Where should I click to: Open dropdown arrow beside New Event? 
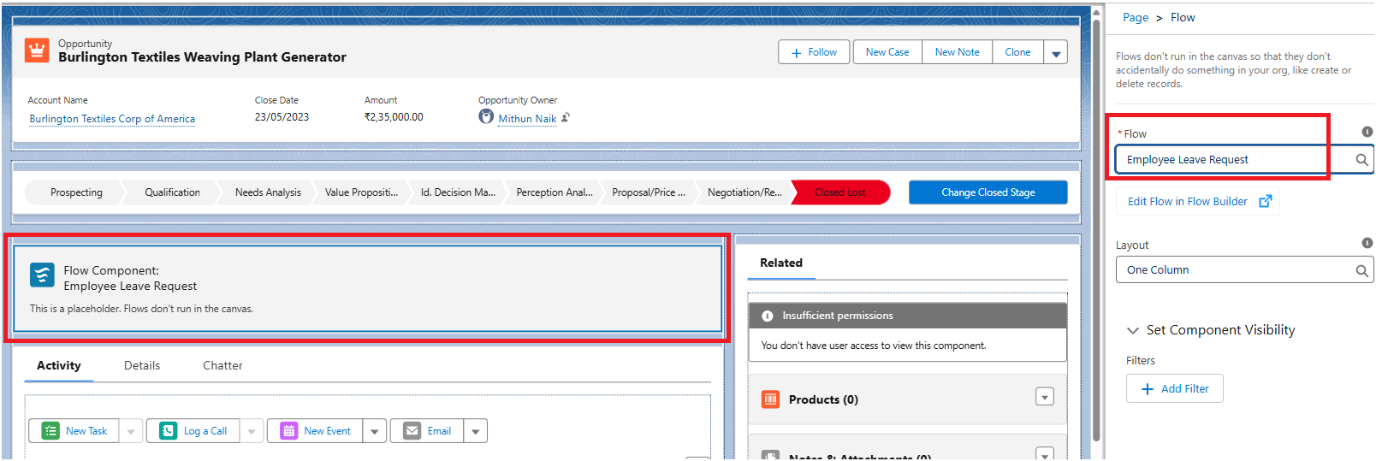coord(374,431)
